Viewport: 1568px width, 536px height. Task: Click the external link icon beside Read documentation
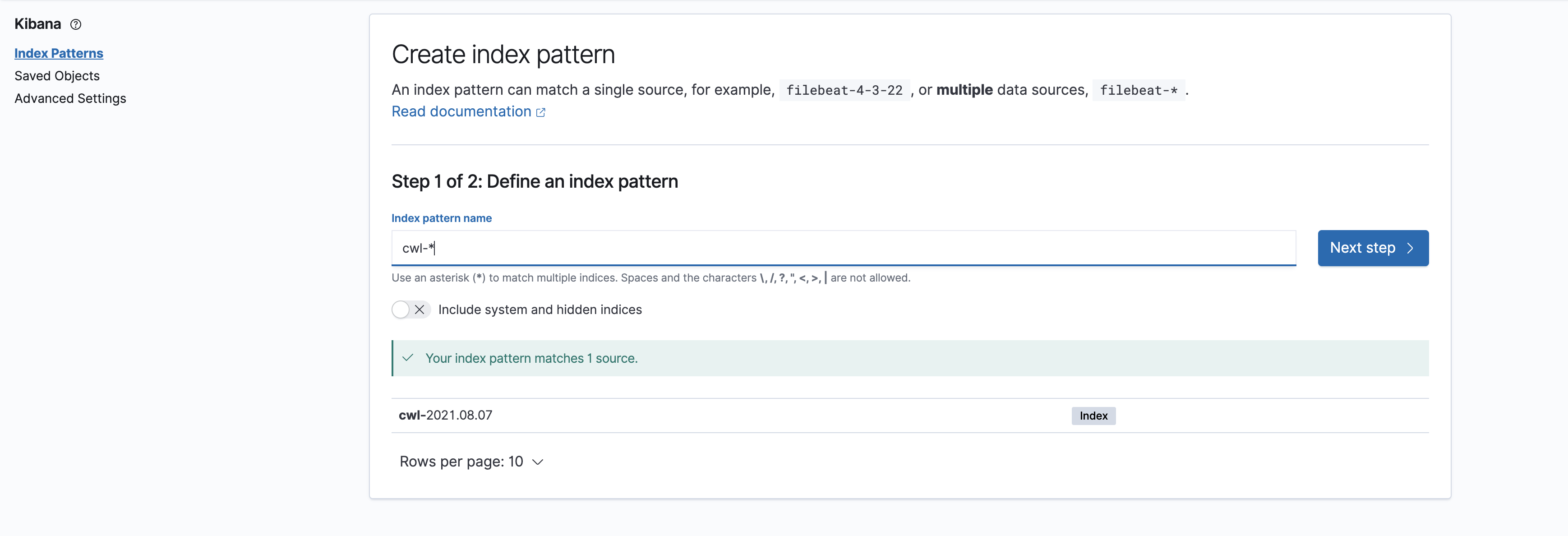[x=540, y=113]
